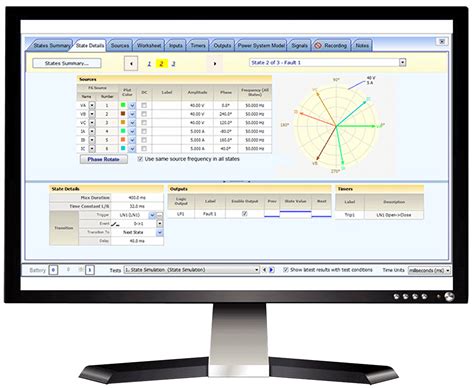
Task: Go to previous test arrow
Action: click(x=265, y=270)
